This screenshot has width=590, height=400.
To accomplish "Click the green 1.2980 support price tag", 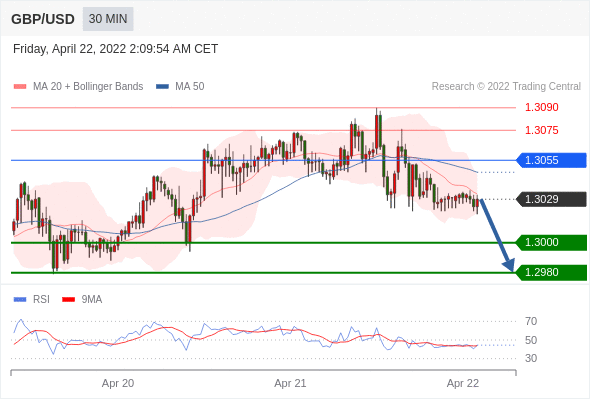I will click(x=551, y=272).
